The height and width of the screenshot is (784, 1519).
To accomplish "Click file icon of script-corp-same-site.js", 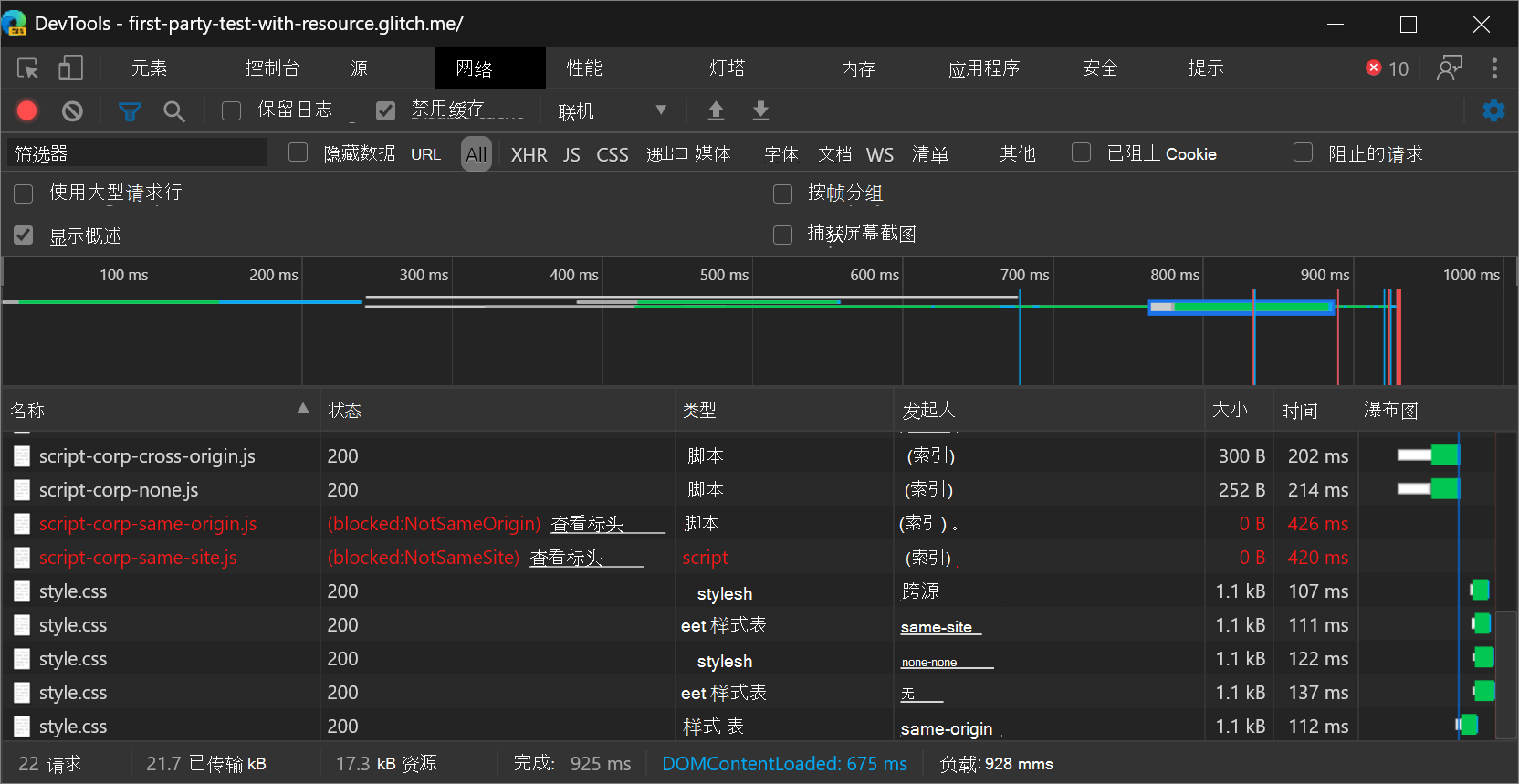I will (x=22, y=558).
